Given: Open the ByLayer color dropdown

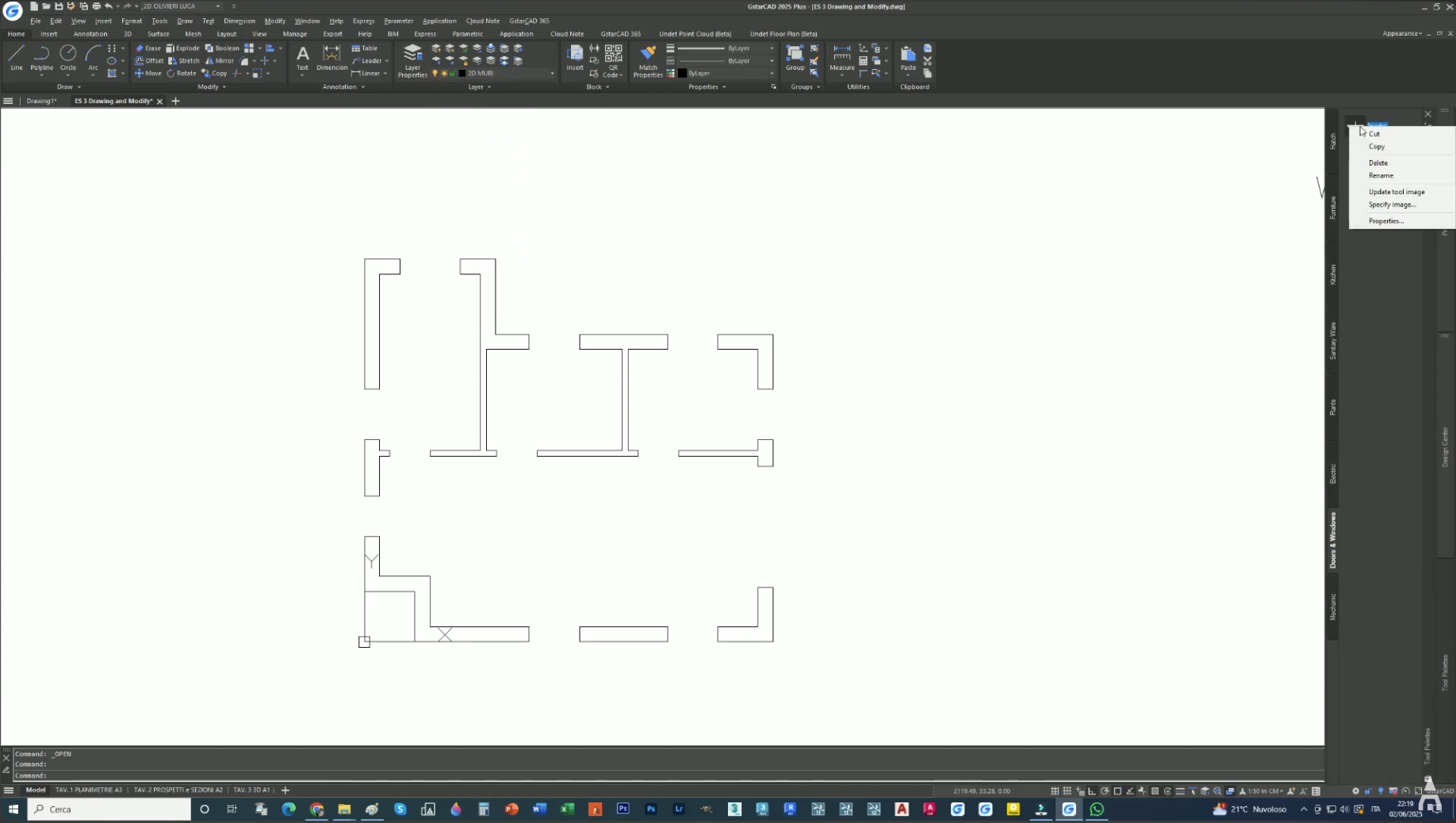Looking at the screenshot, I should click(x=771, y=74).
